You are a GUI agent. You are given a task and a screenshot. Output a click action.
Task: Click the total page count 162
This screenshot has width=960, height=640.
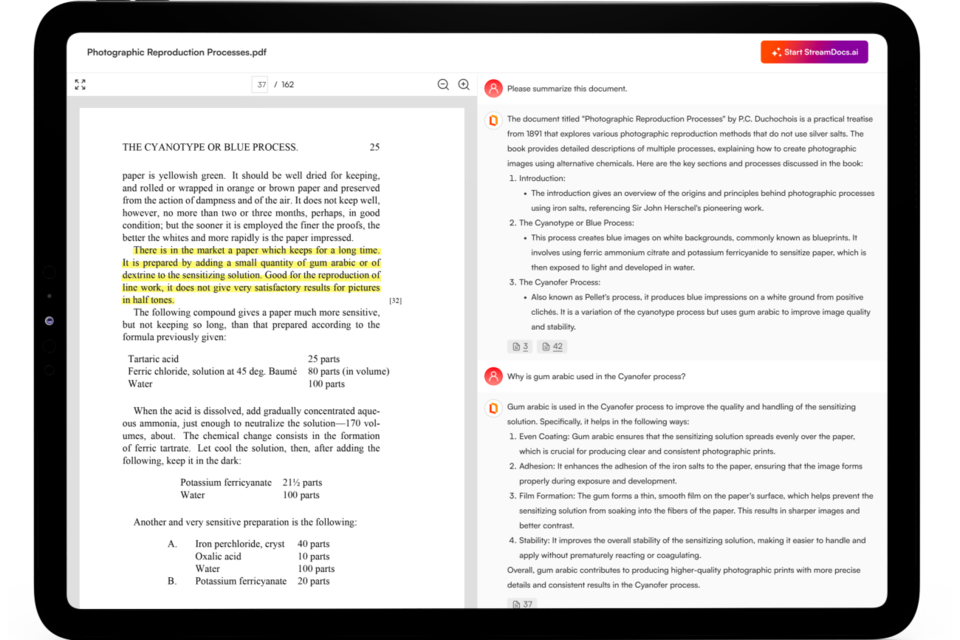(x=288, y=85)
